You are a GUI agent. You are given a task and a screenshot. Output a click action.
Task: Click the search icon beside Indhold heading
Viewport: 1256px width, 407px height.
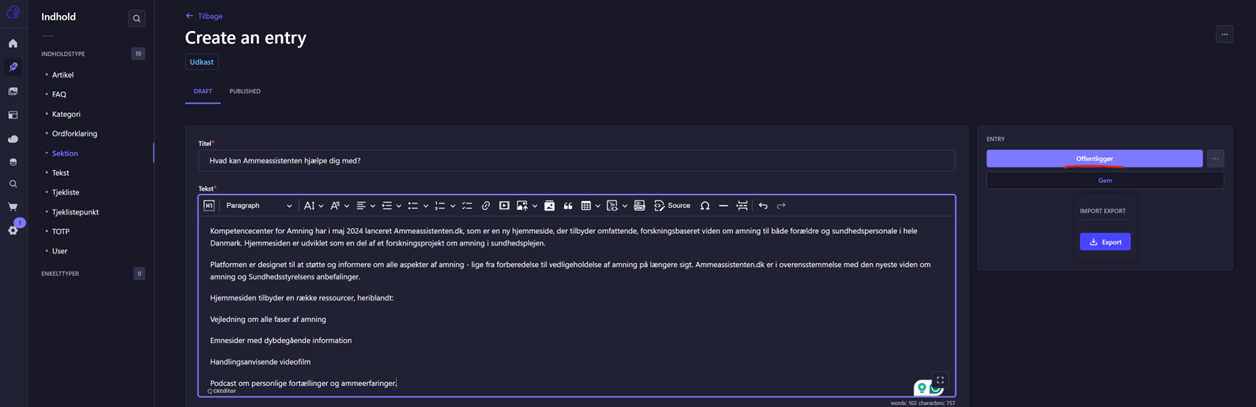[137, 18]
